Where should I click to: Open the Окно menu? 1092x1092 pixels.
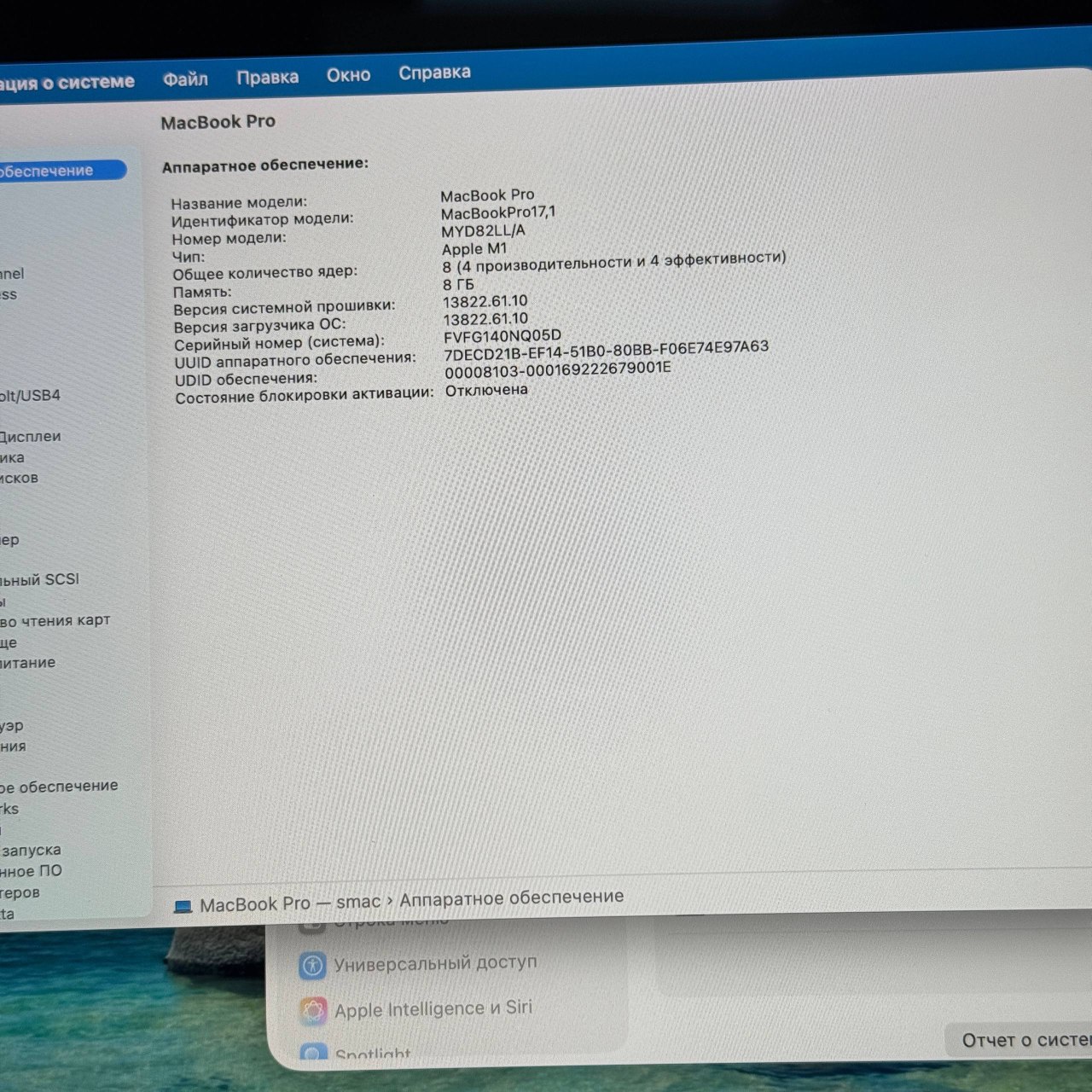tap(348, 74)
